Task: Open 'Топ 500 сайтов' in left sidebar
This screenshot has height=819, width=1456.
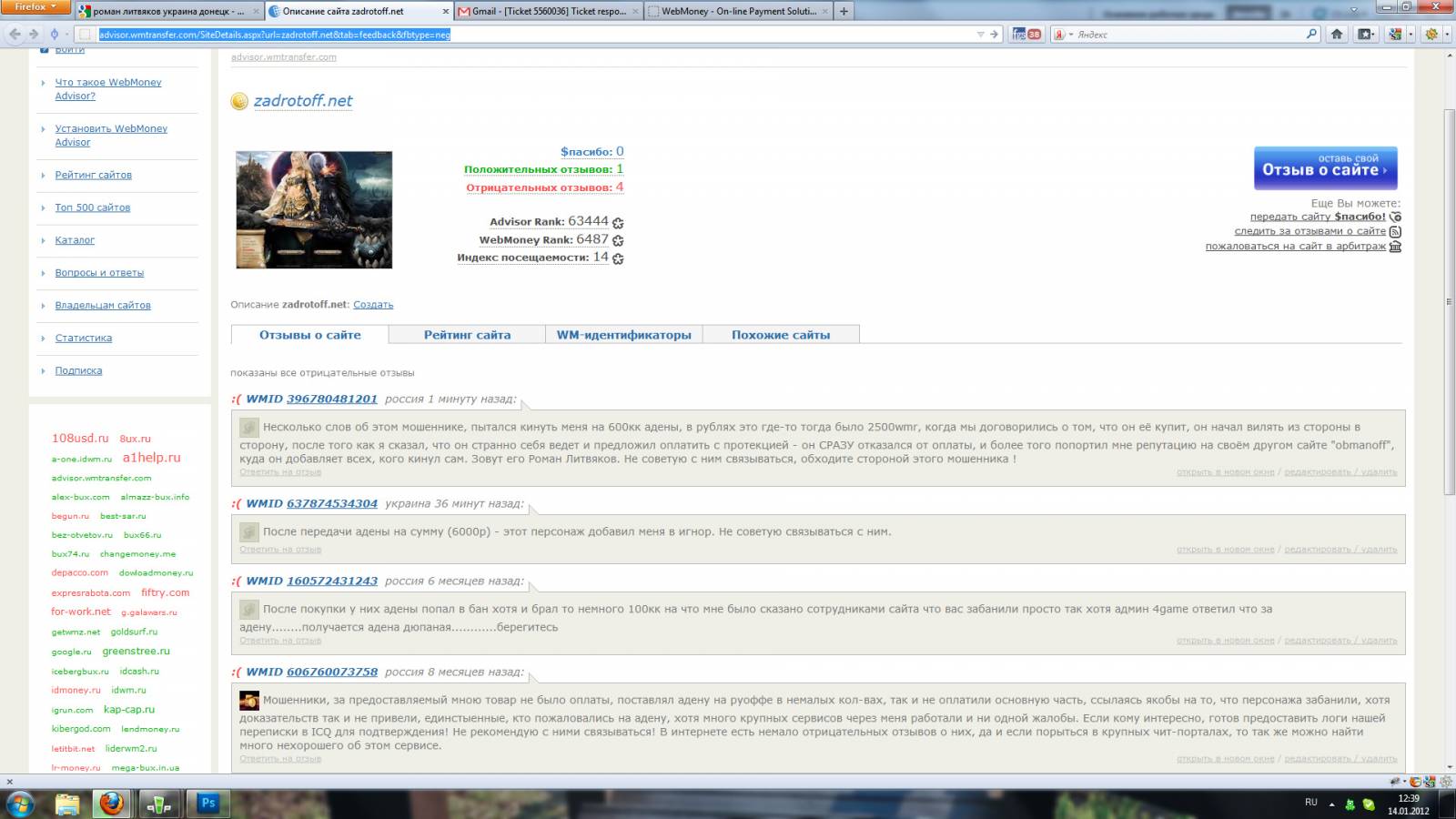Action: click(92, 207)
